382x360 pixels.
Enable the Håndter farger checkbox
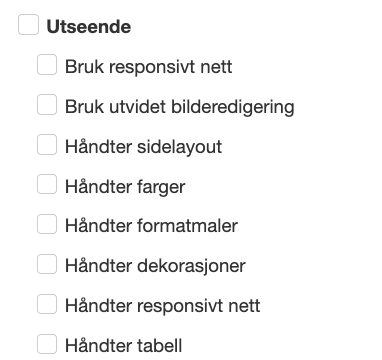click(x=47, y=184)
